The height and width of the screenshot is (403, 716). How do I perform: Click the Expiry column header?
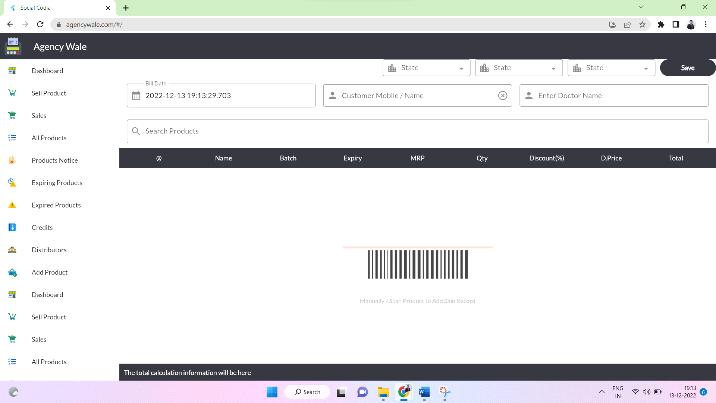[353, 158]
